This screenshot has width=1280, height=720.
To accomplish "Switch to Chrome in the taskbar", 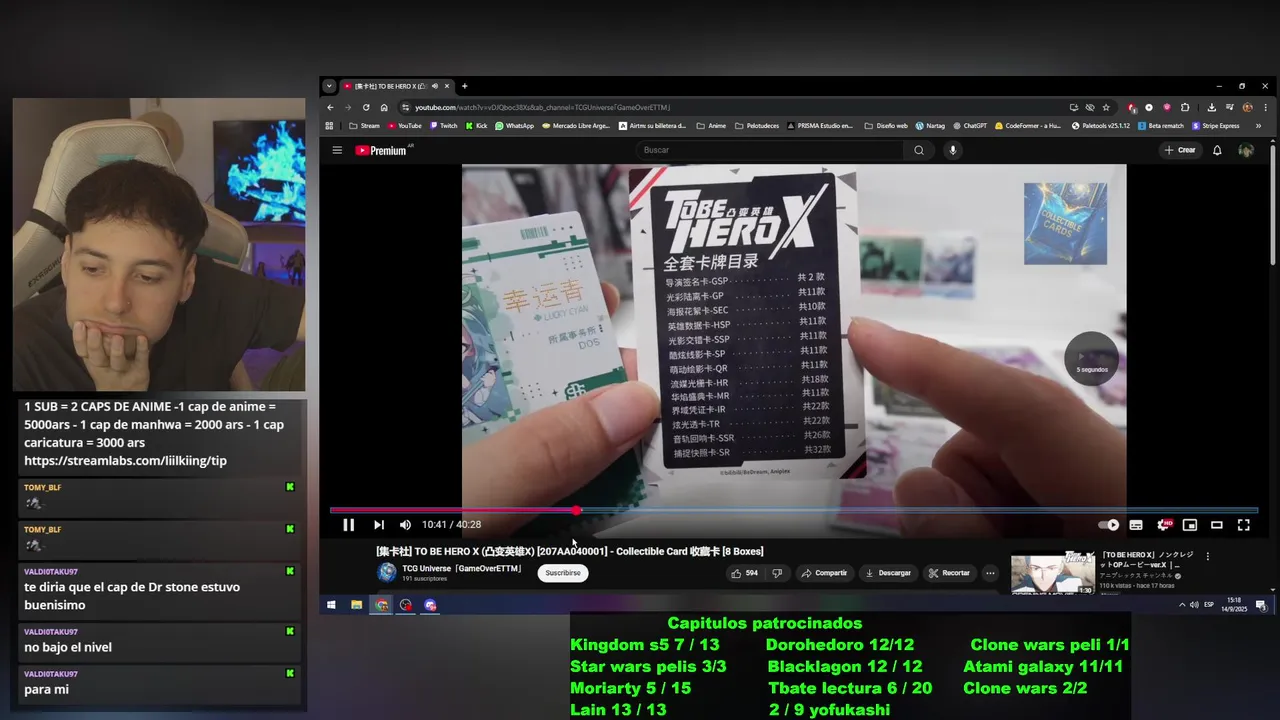I will 381,605.
